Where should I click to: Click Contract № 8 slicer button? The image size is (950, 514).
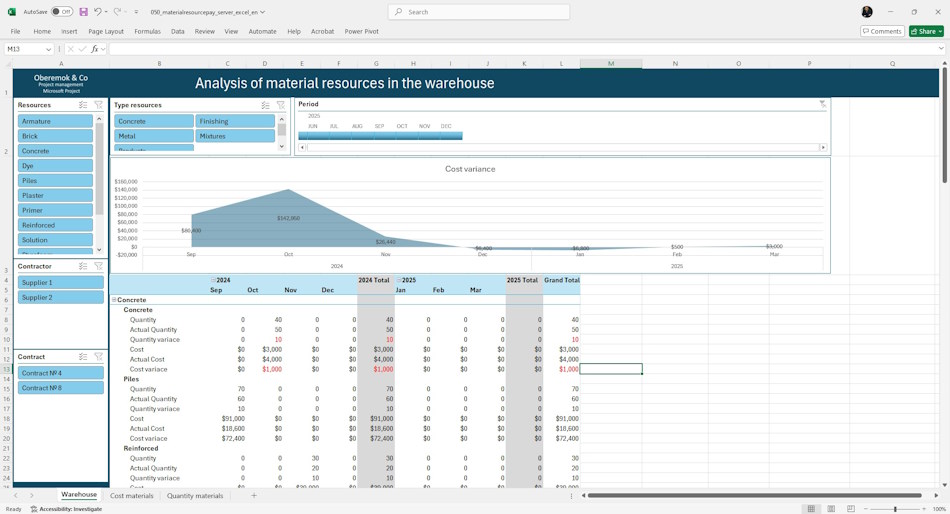point(61,388)
